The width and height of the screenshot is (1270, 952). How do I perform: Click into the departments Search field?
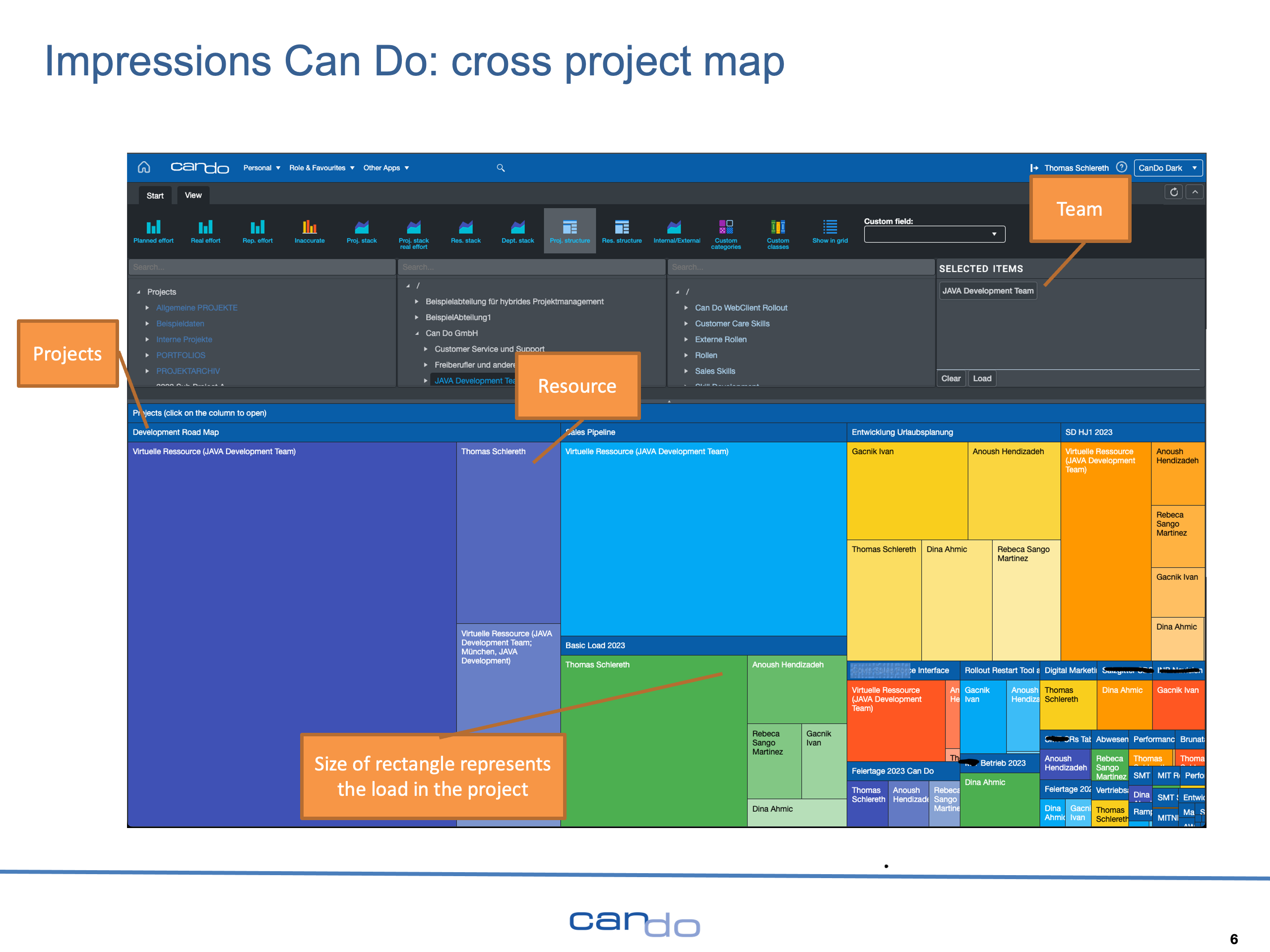coord(531,267)
